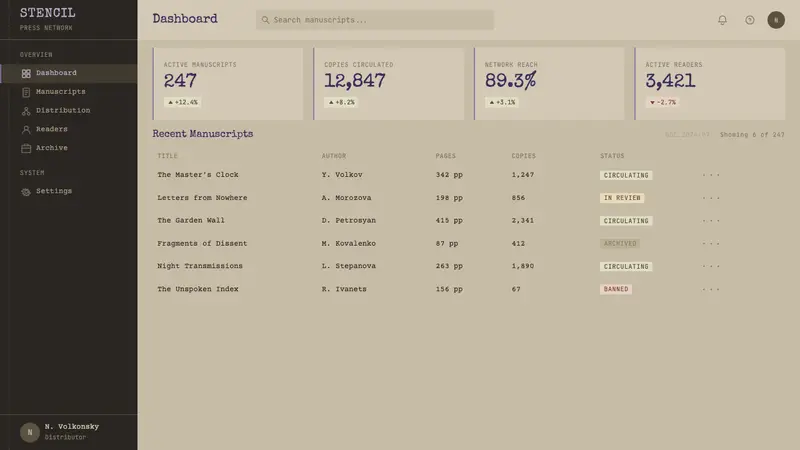
Task: Open Settings in sidebar
Action: [69, 191]
